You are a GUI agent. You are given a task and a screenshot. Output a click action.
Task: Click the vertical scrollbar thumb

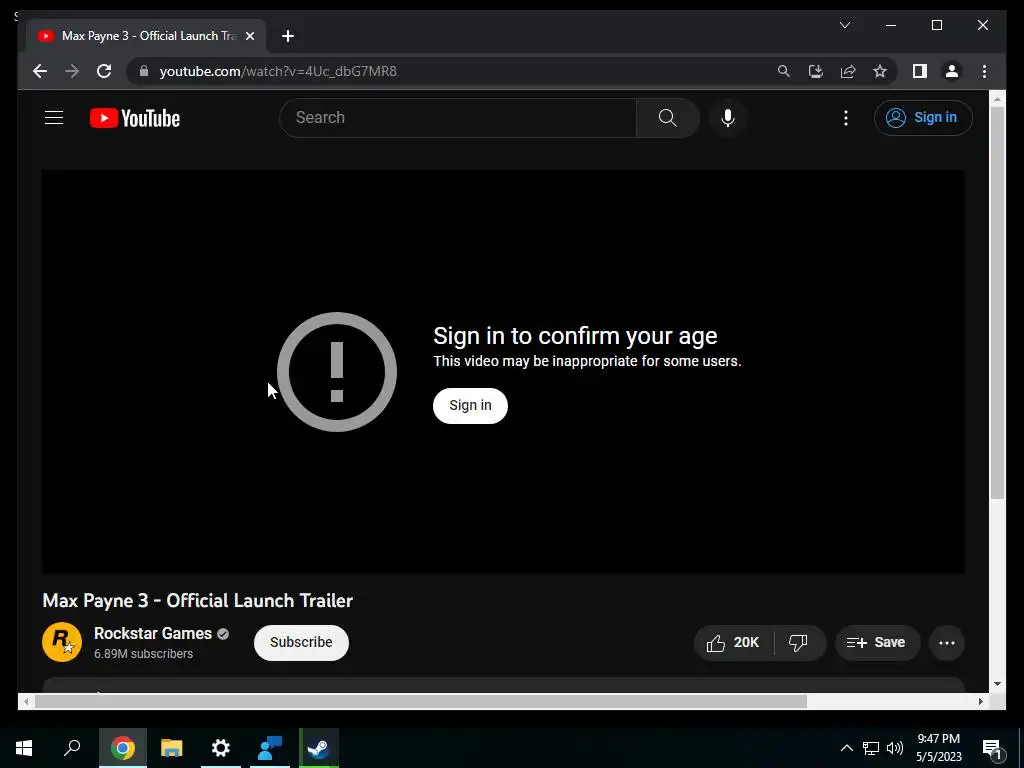point(997,302)
